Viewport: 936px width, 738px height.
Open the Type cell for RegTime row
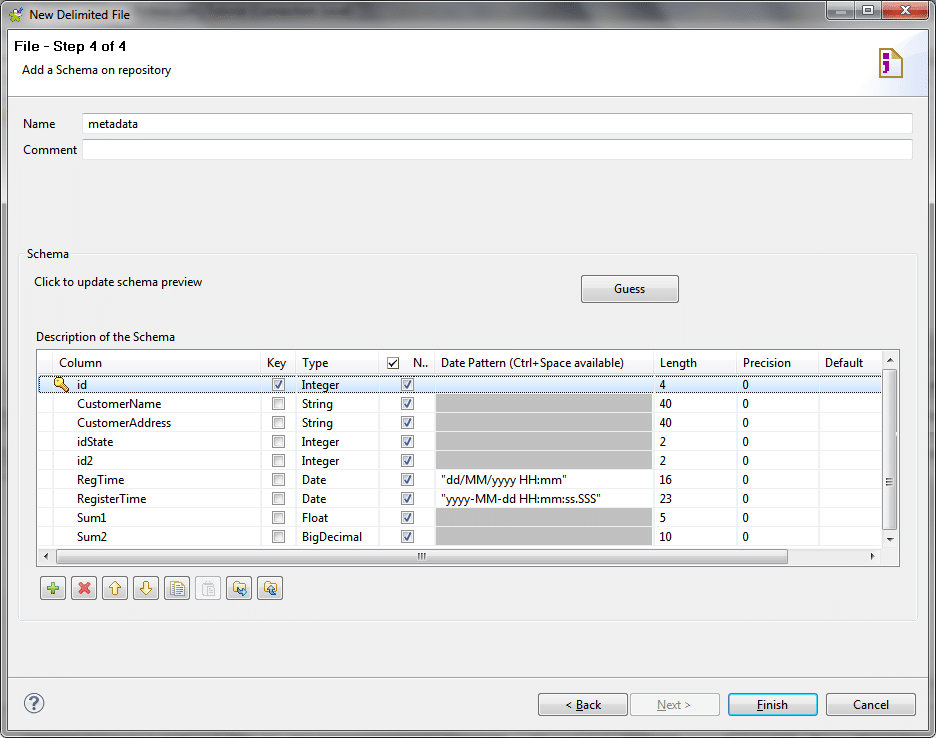[336, 480]
